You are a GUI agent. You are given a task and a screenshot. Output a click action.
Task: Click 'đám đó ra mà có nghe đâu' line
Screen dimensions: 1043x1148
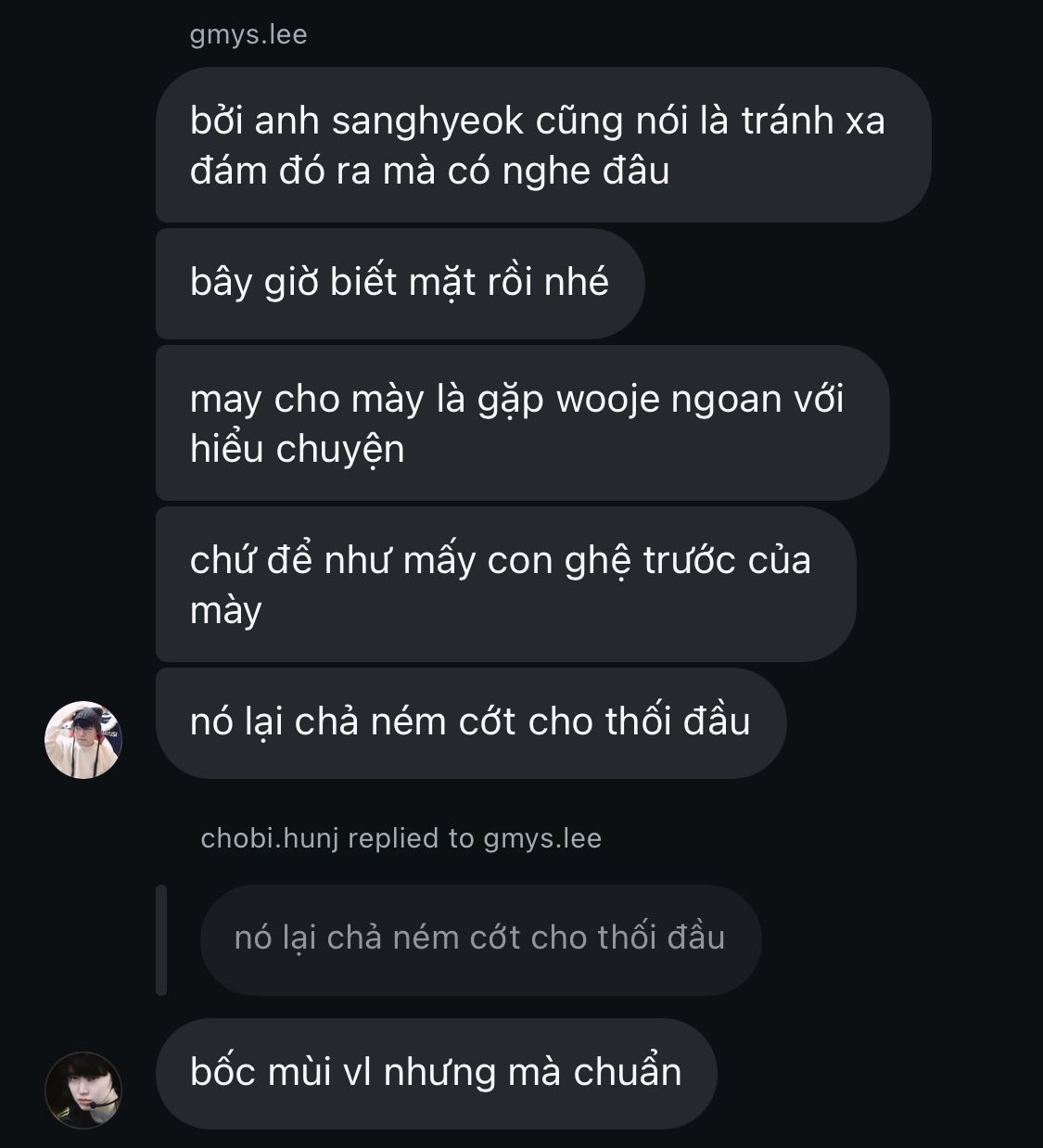(x=429, y=172)
